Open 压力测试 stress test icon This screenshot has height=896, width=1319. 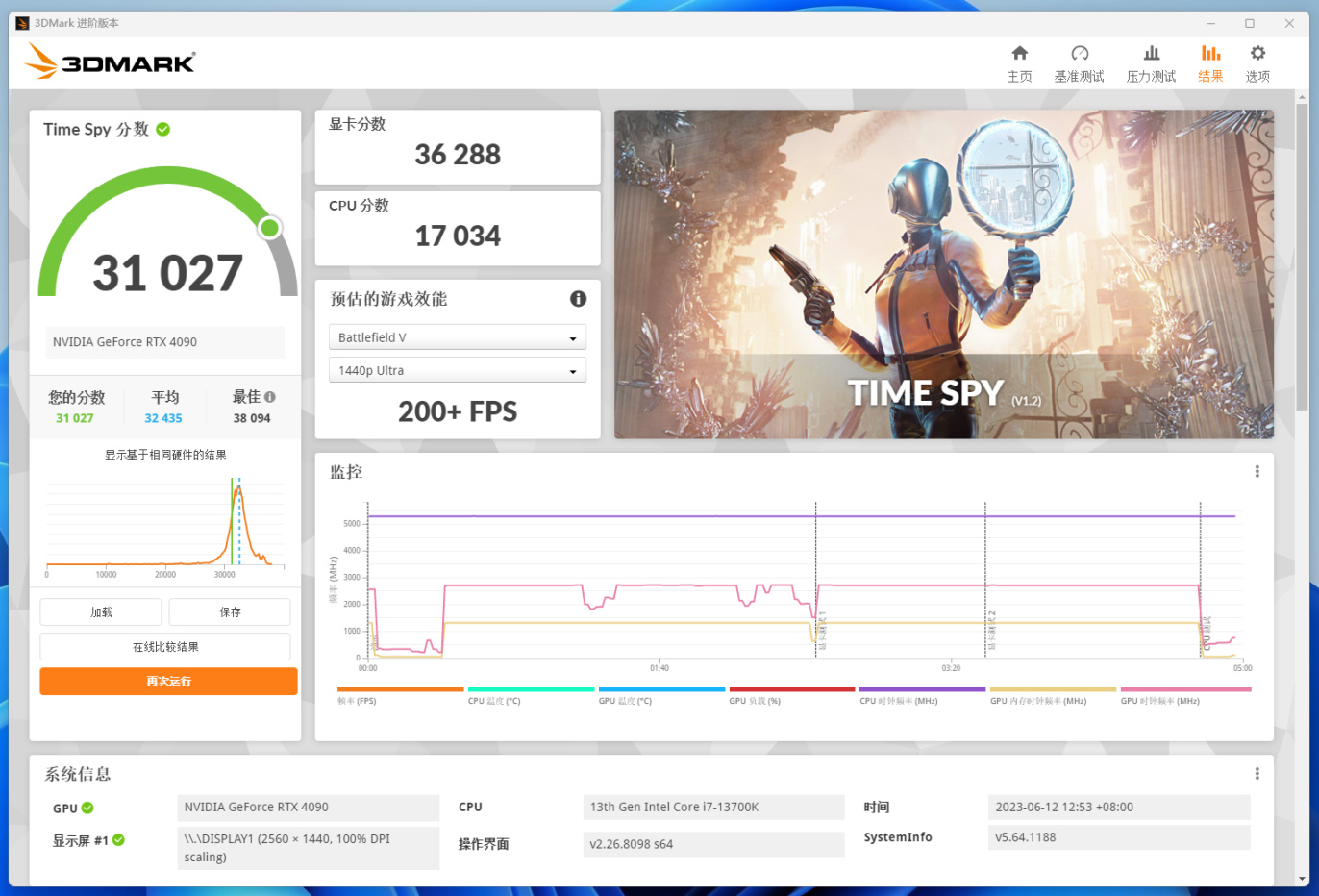[x=1152, y=53]
